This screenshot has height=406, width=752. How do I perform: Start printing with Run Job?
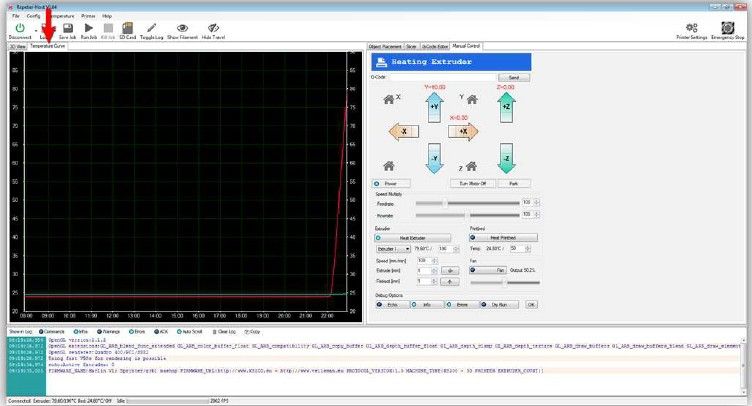click(x=88, y=28)
